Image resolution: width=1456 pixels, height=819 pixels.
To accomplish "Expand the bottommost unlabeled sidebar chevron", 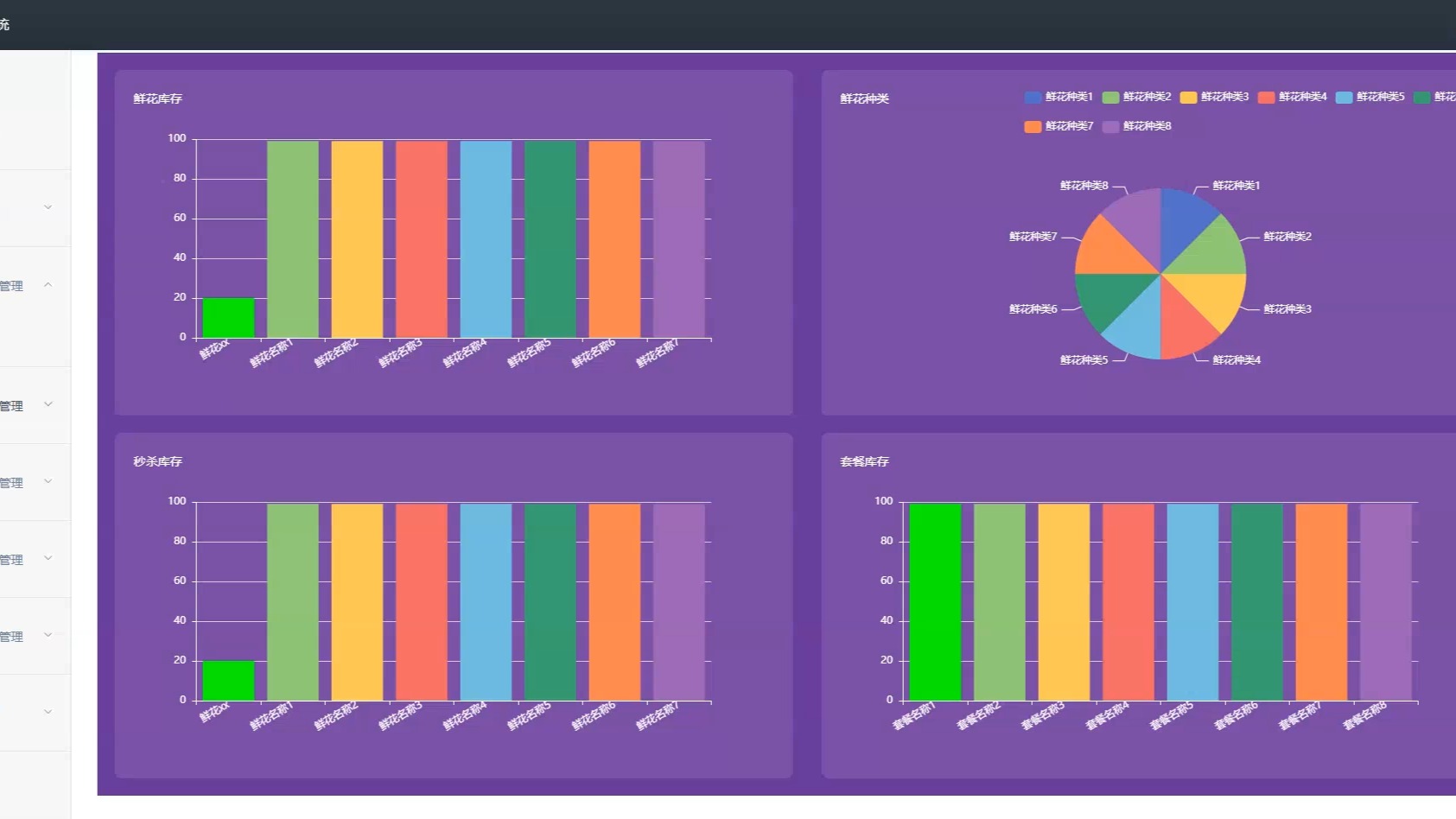I will [x=48, y=712].
